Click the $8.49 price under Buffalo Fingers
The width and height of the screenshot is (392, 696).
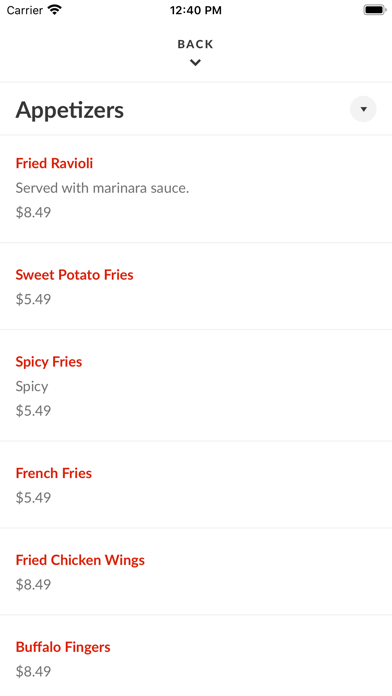pyautogui.click(x=33, y=672)
